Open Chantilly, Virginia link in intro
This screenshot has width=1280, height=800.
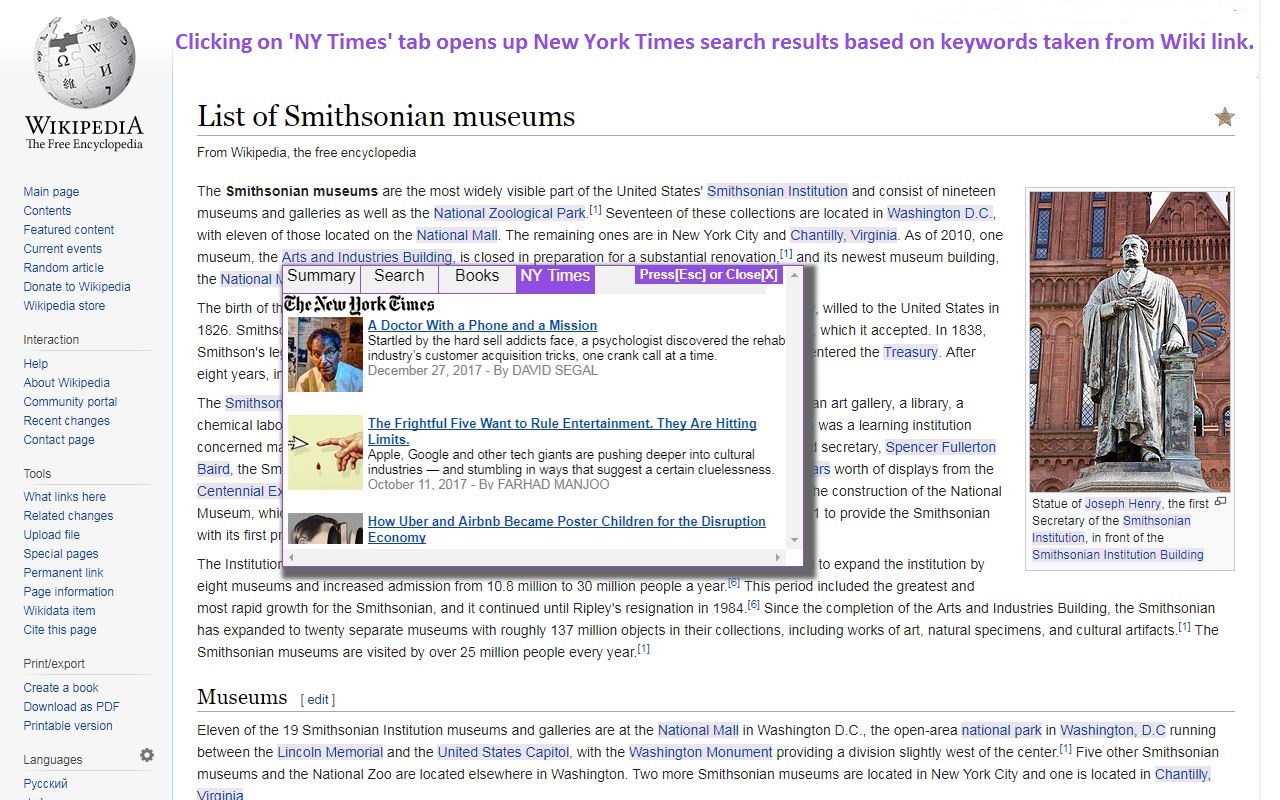click(x=844, y=235)
